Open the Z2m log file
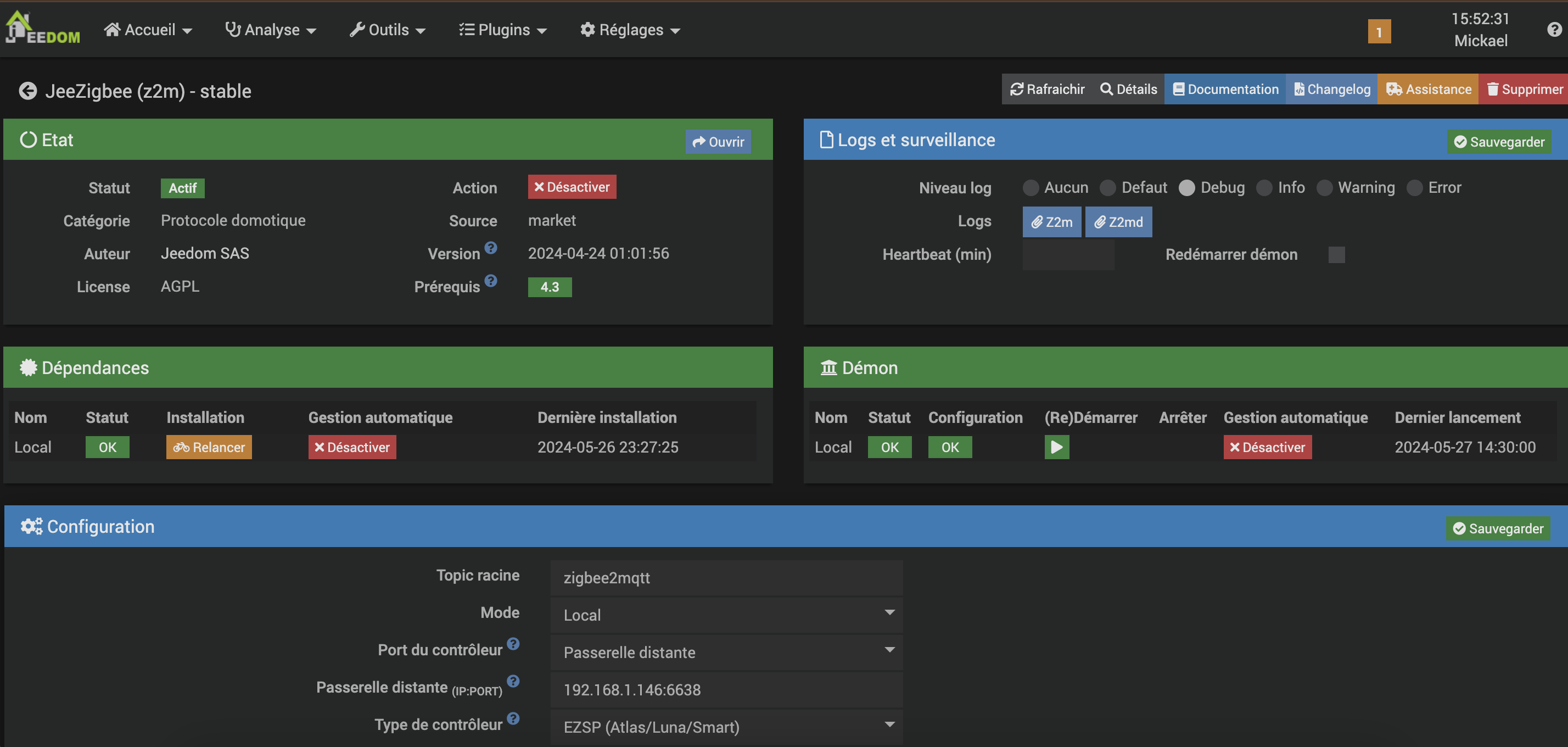The image size is (1568, 747). 1052,222
